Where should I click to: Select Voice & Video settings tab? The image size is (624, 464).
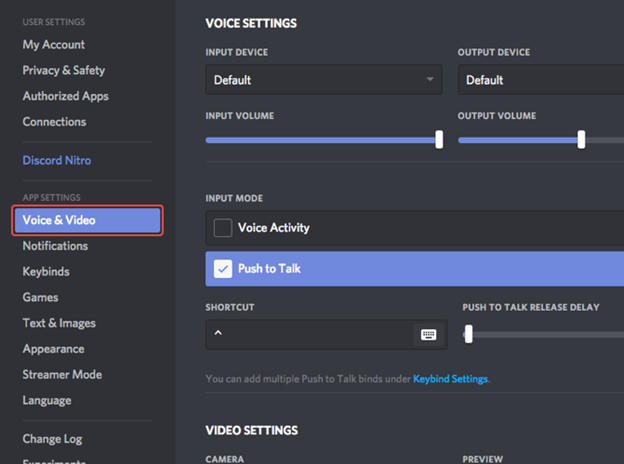click(x=87, y=220)
